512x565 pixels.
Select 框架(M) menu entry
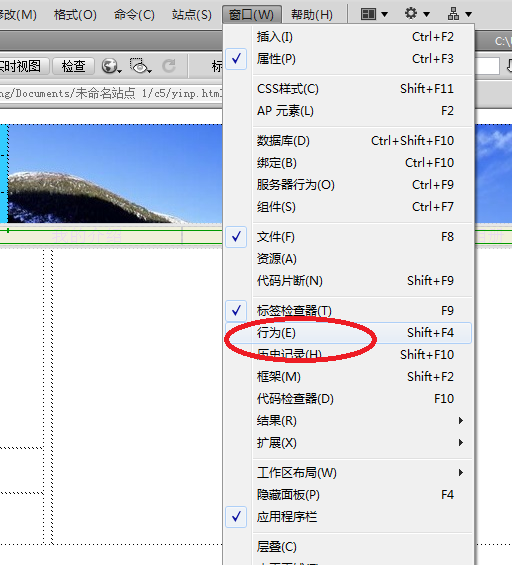[348, 377]
